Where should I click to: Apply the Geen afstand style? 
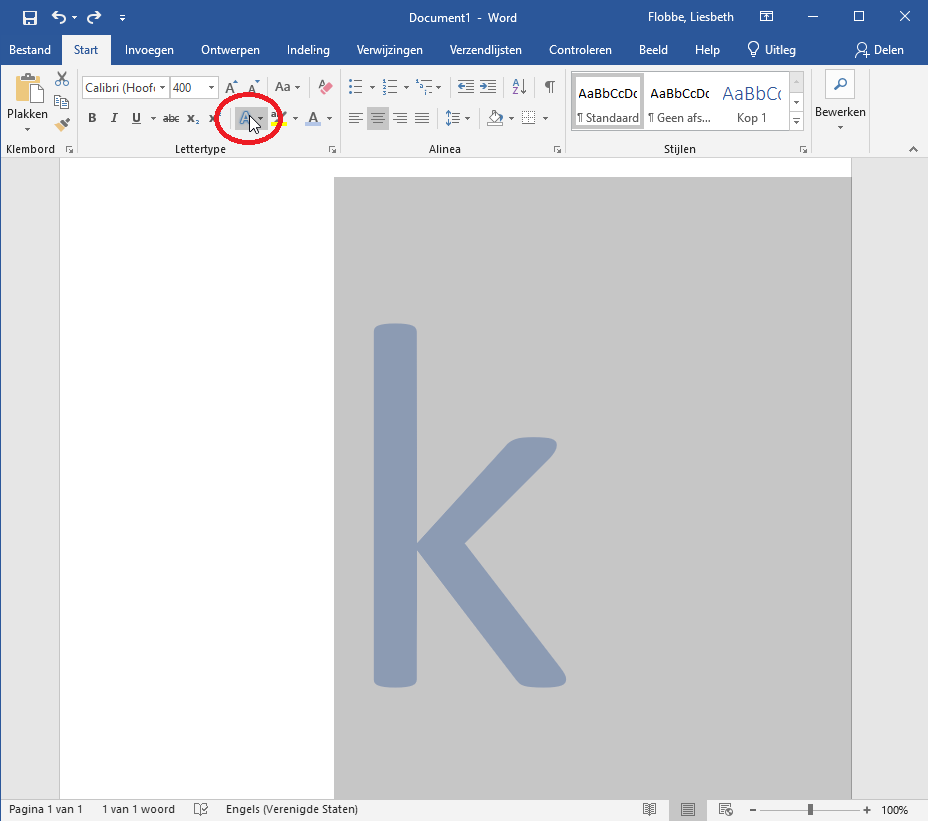click(x=679, y=101)
